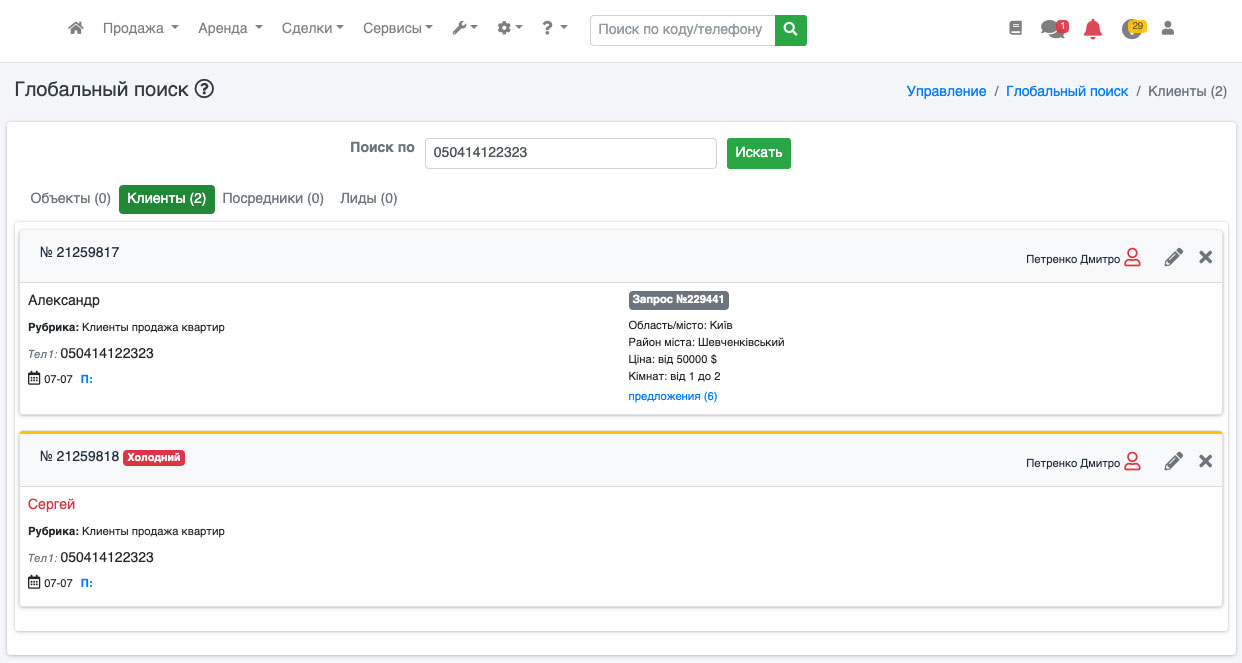Open the Сервисы dropdown menu
This screenshot has width=1242, height=663.
tap(397, 29)
